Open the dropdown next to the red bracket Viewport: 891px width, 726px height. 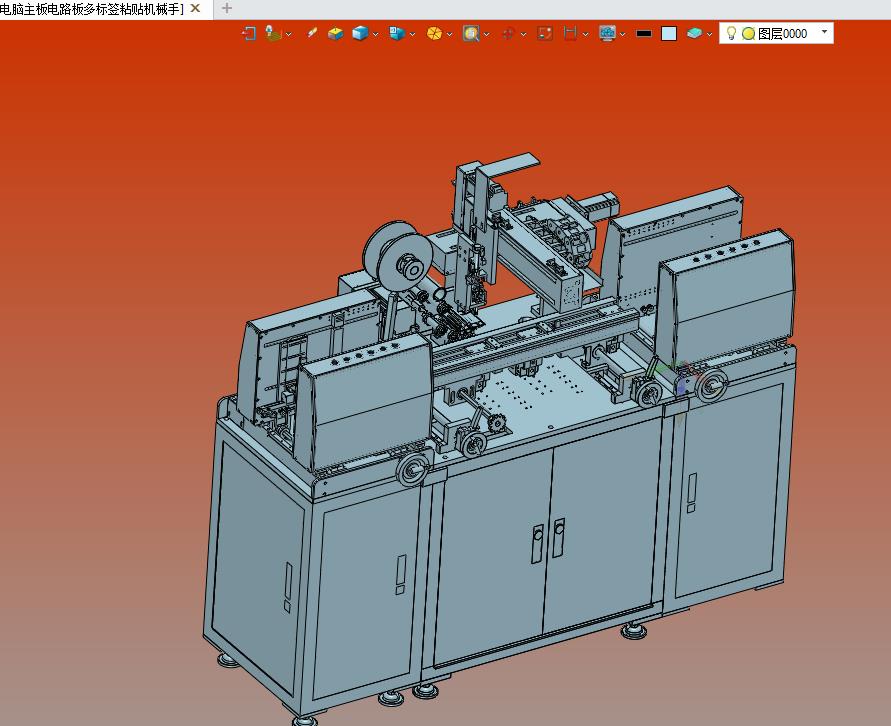click(585, 34)
